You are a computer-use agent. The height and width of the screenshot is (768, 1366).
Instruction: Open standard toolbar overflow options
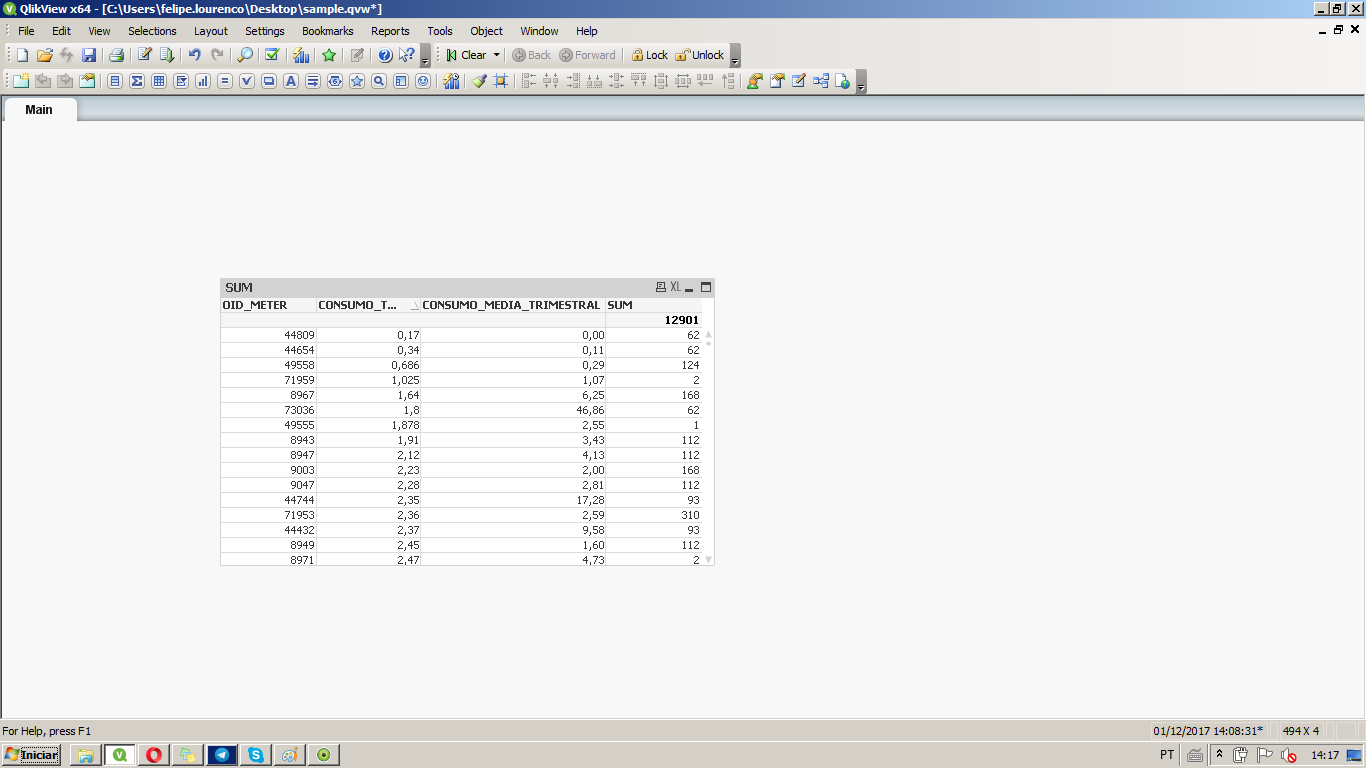(x=425, y=56)
